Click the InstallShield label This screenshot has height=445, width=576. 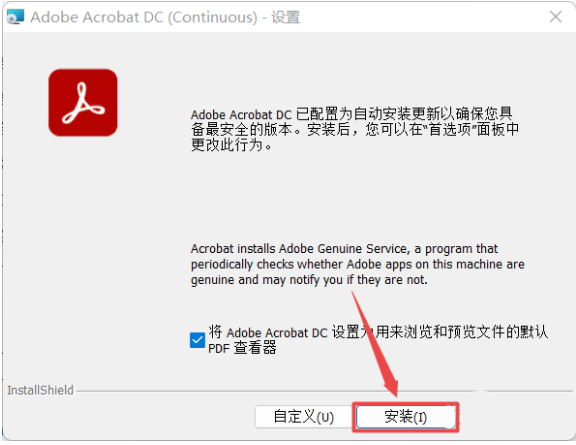point(40,390)
